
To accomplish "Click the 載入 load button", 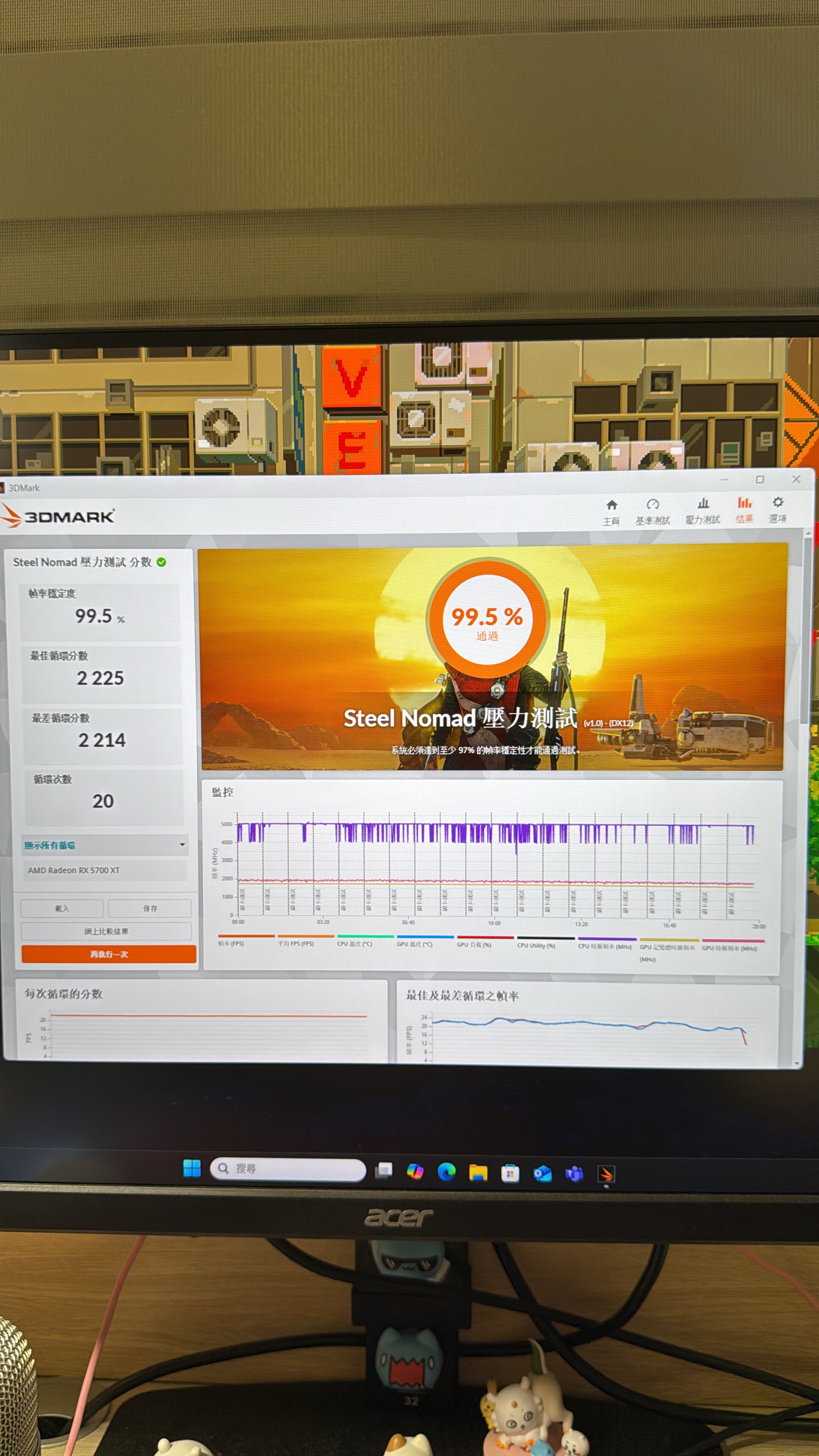I will tap(62, 908).
